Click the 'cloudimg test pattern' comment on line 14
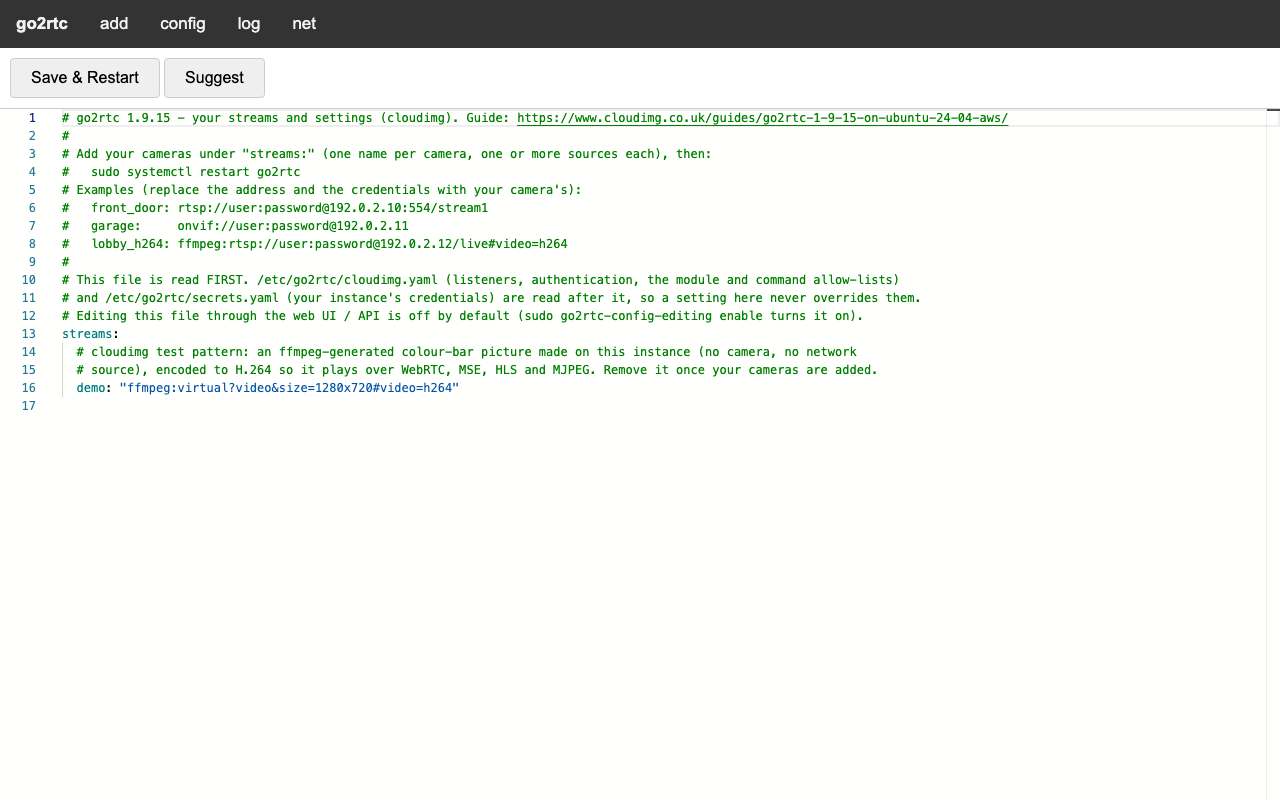Image resolution: width=1280 pixels, height=800 pixels. (466, 352)
